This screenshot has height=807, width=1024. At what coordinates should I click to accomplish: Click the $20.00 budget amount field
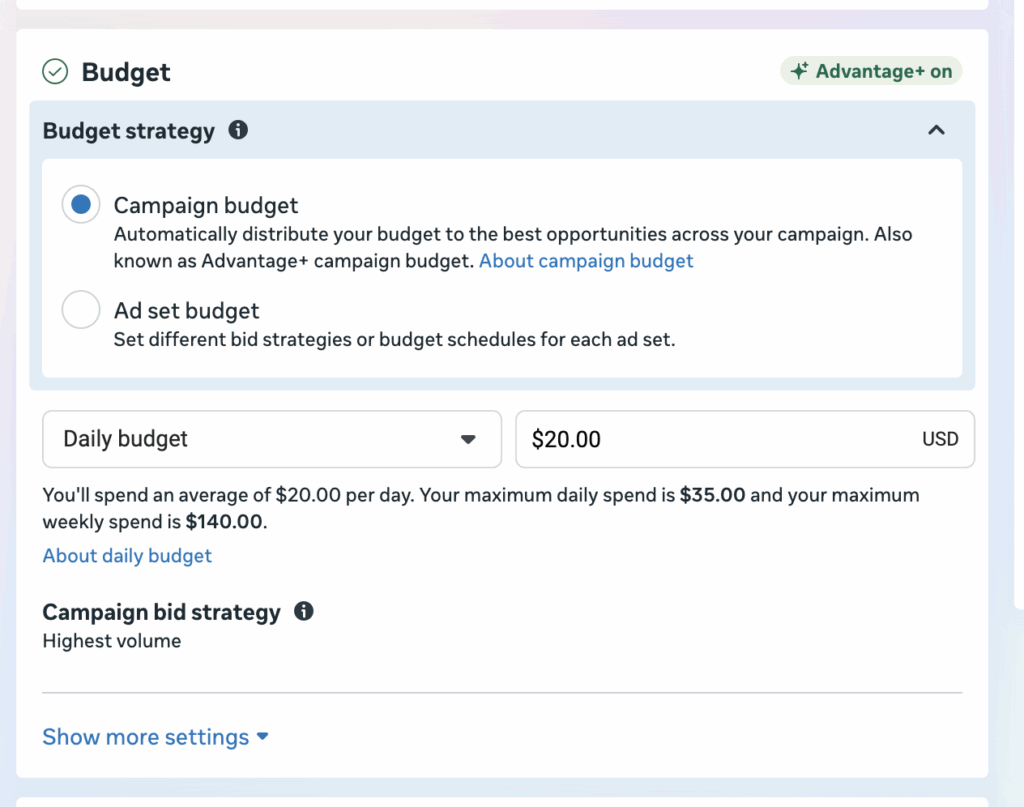(745, 439)
